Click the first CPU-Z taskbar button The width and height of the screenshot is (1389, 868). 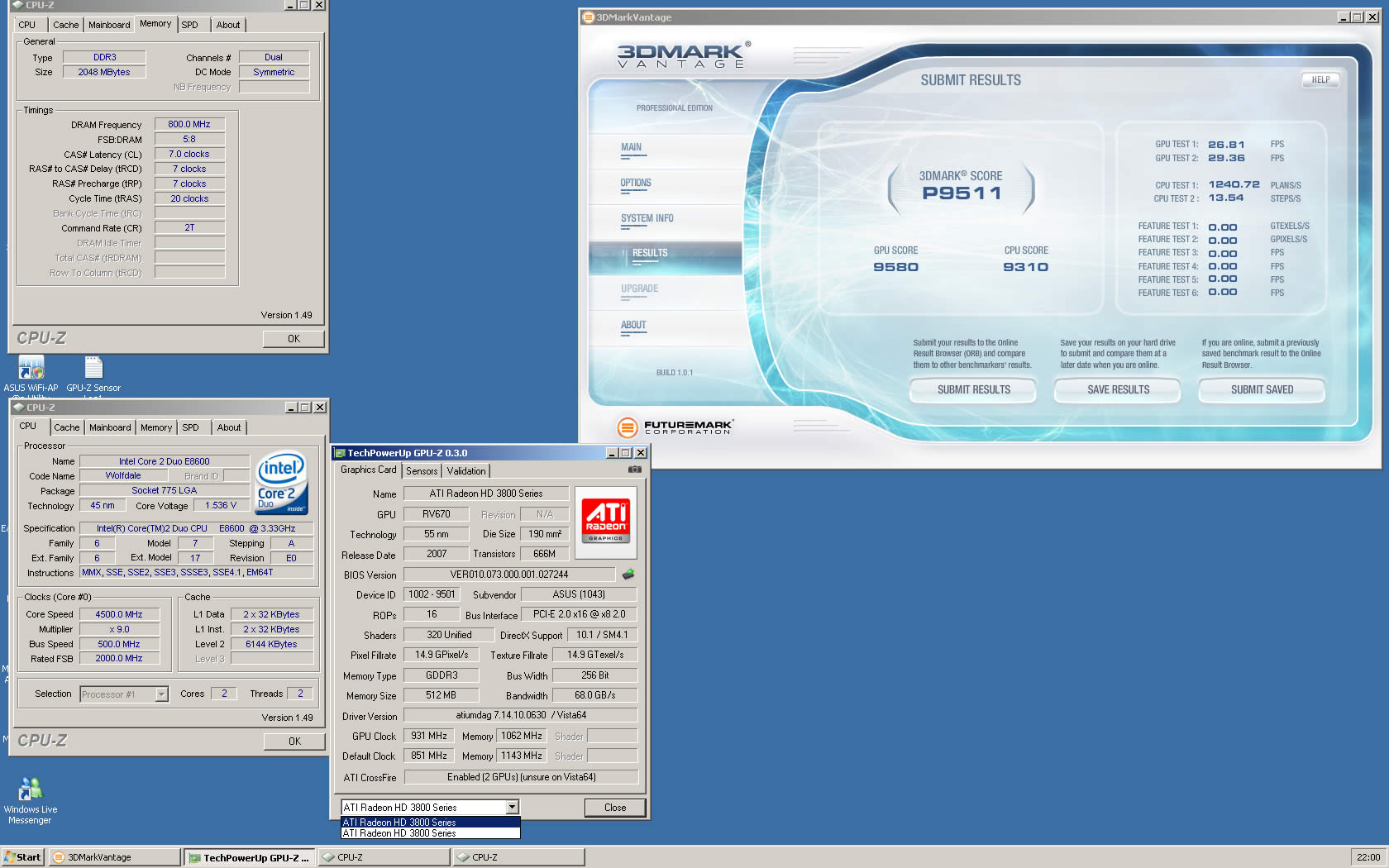coord(384,857)
